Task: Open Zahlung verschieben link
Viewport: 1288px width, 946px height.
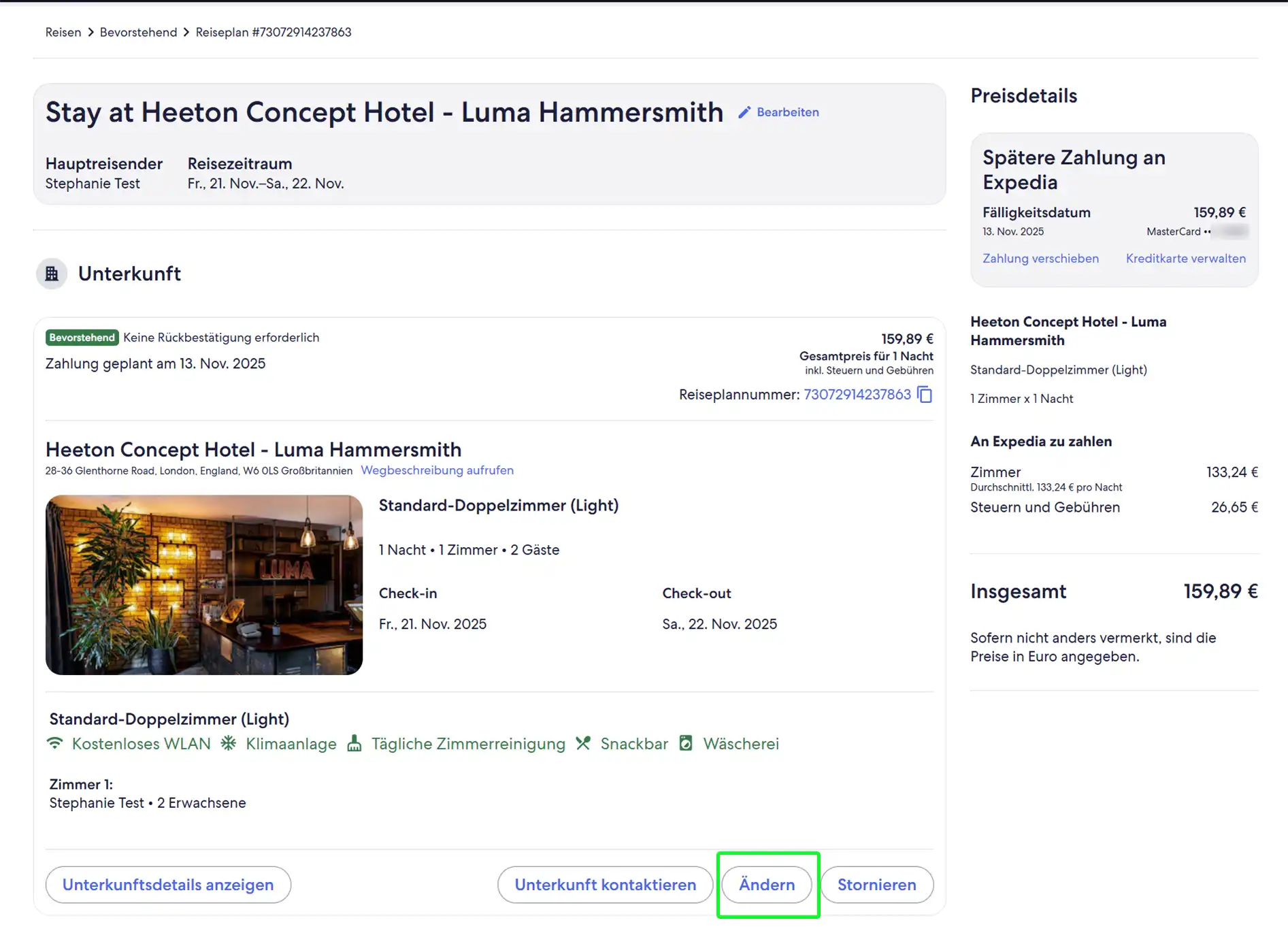Action: (1040, 259)
